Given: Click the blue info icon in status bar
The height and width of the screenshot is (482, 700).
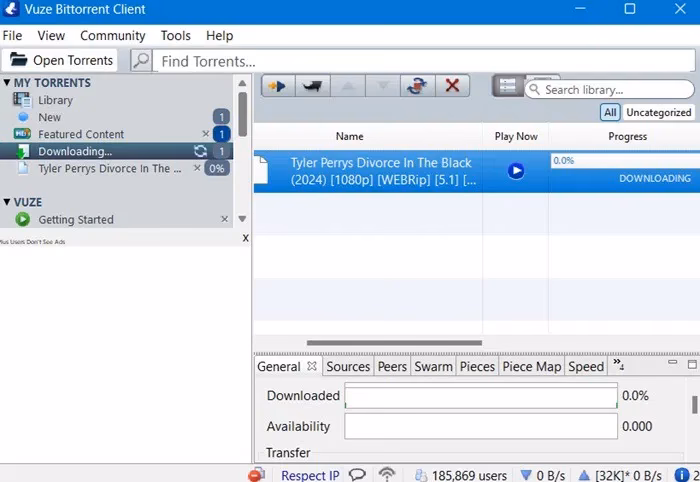Looking at the screenshot, I should click(681, 475).
